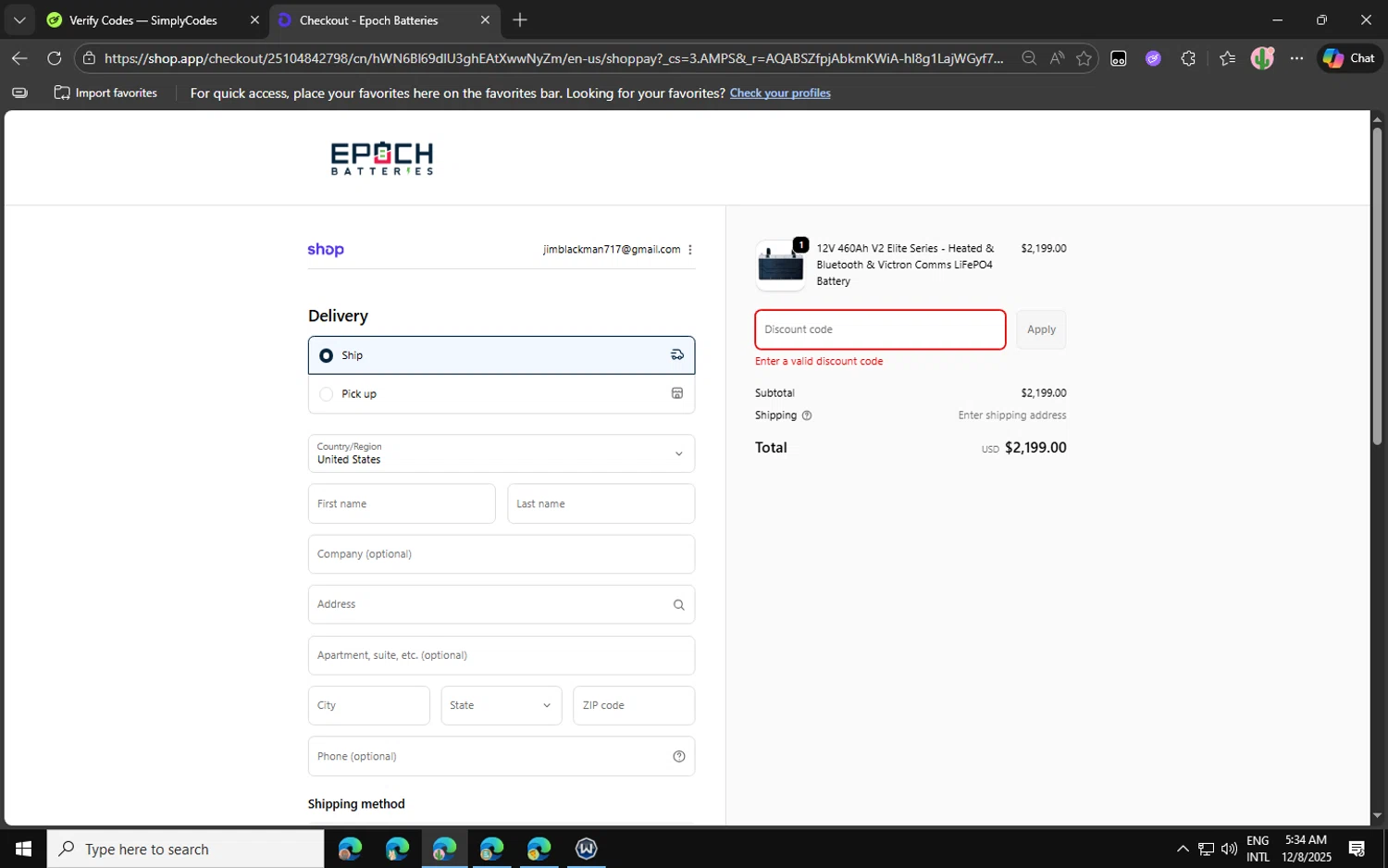The height and width of the screenshot is (868, 1388).
Task: Show hidden system tray icons
Action: [1183, 849]
